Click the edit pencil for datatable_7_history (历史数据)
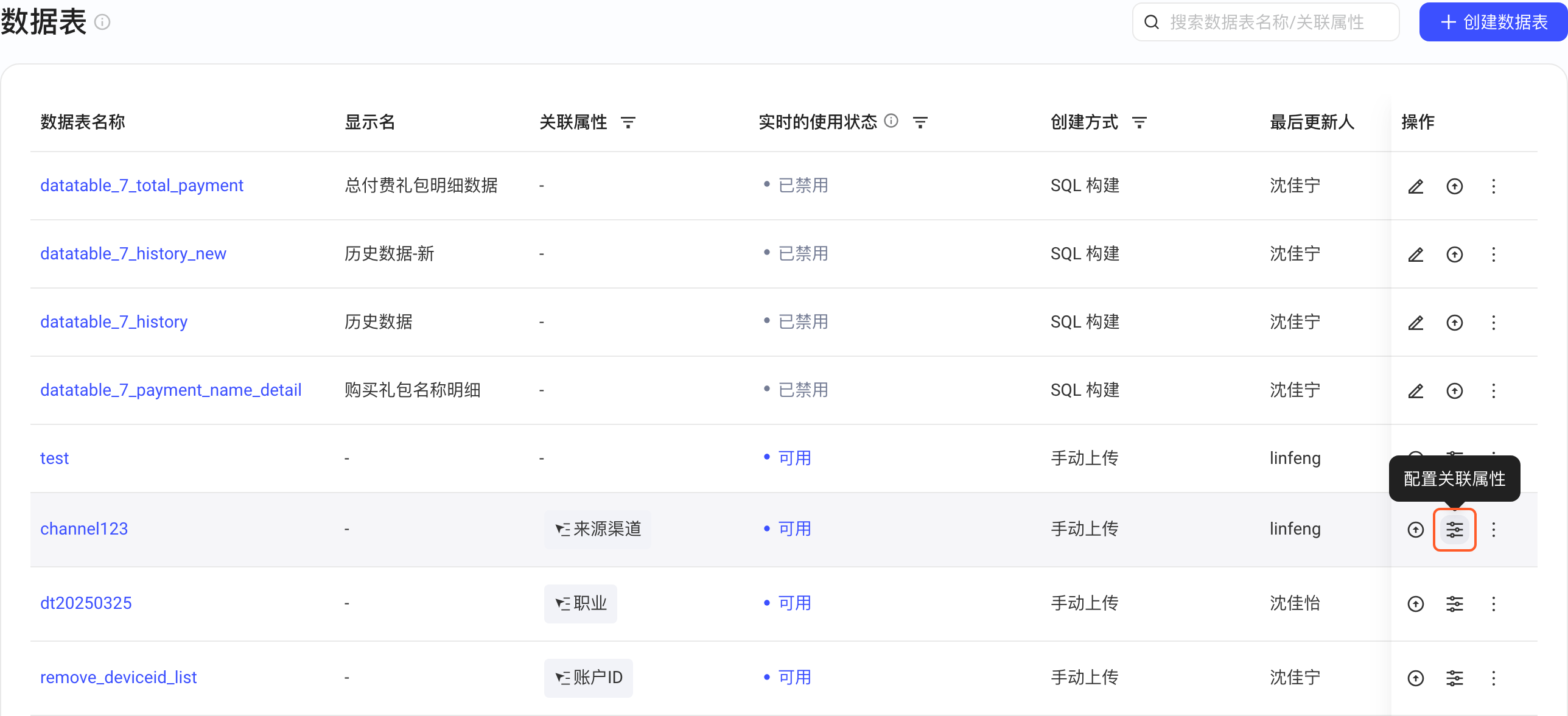Screen dimensions: 1568x716 (1416, 323)
